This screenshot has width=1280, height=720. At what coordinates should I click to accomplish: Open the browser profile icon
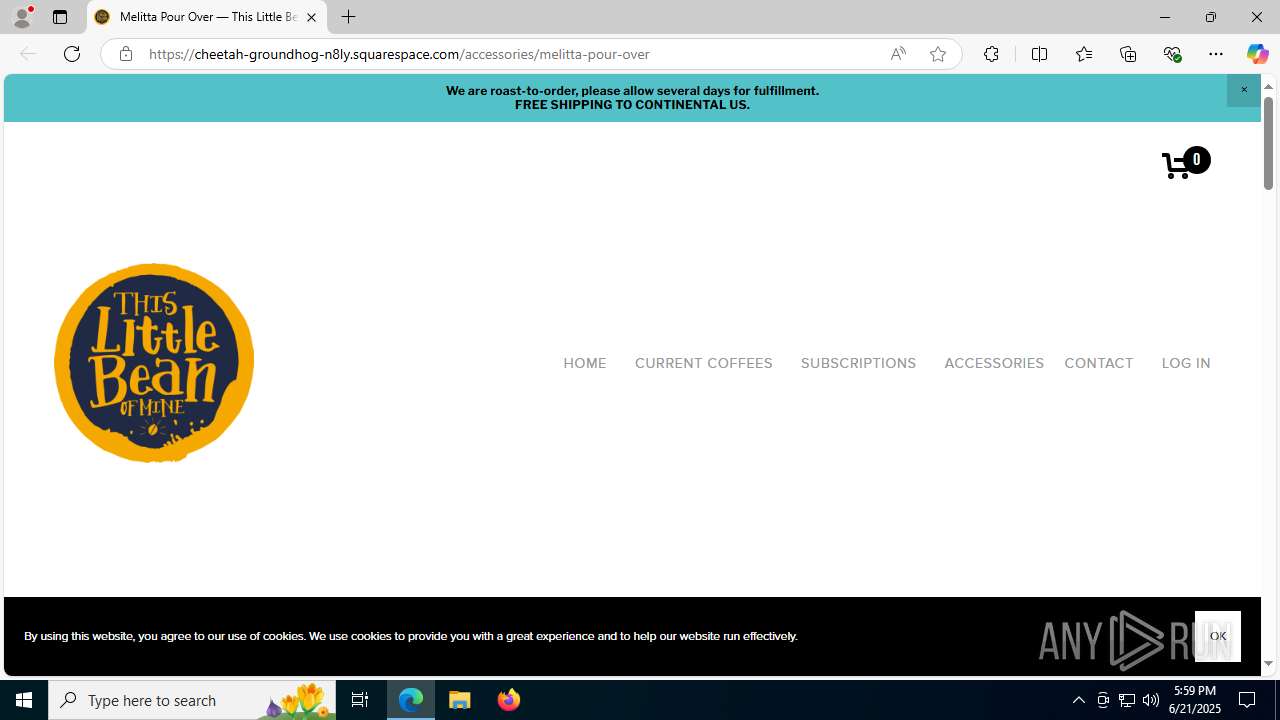(x=22, y=17)
